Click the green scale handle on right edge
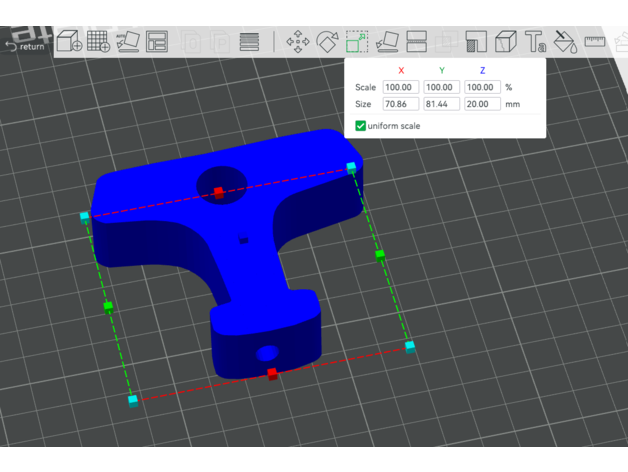 [380, 255]
